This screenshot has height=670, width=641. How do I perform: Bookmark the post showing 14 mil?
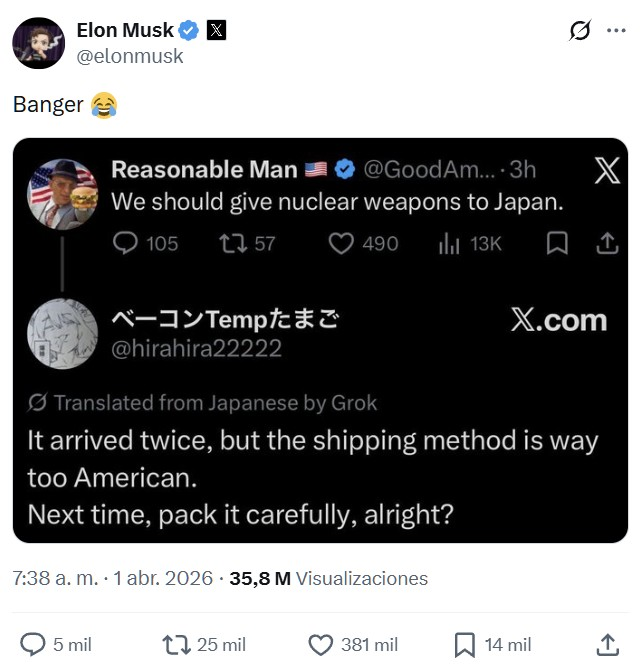(x=465, y=645)
